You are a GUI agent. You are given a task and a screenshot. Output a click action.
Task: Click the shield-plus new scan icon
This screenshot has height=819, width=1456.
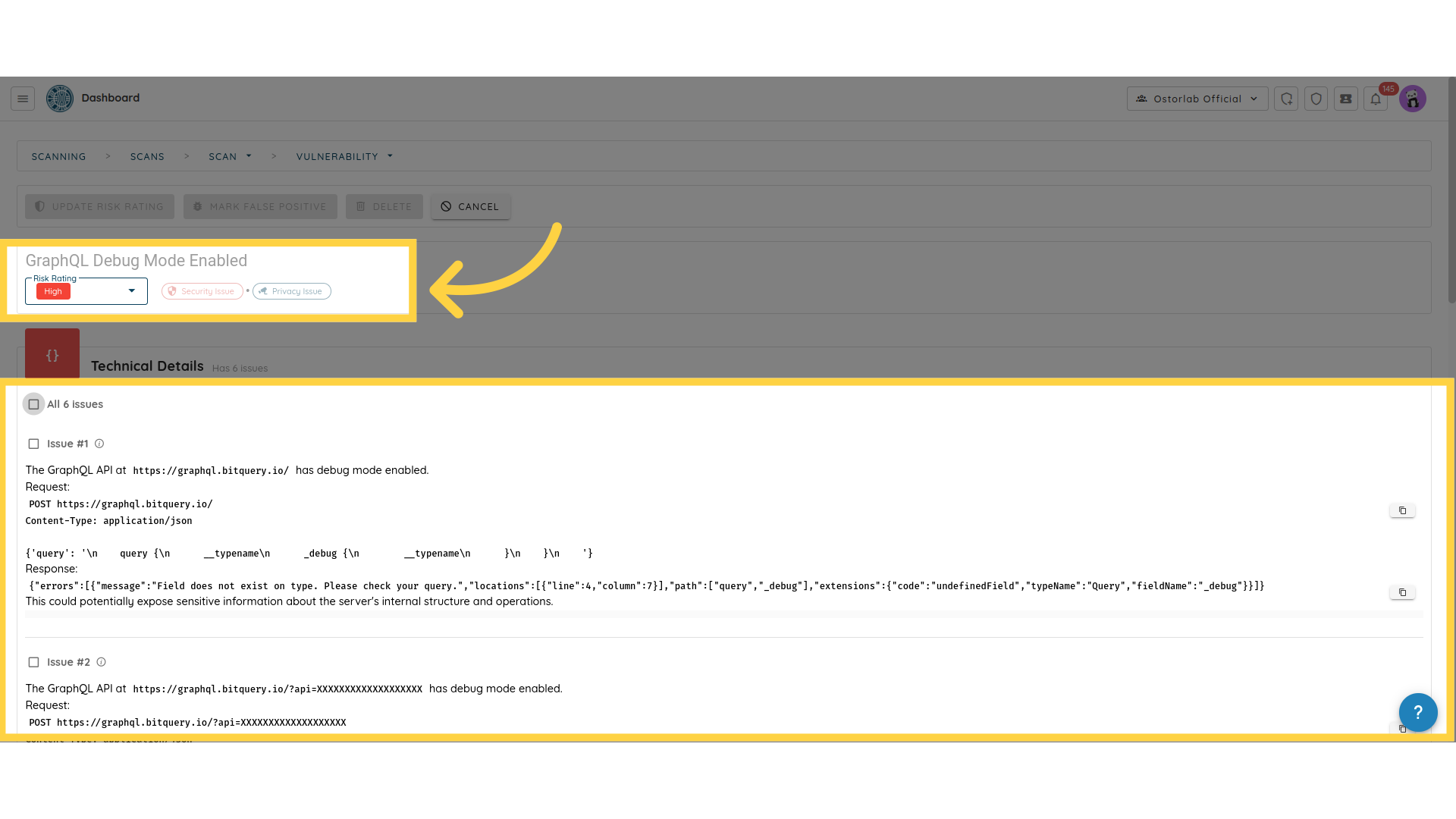(x=1286, y=99)
